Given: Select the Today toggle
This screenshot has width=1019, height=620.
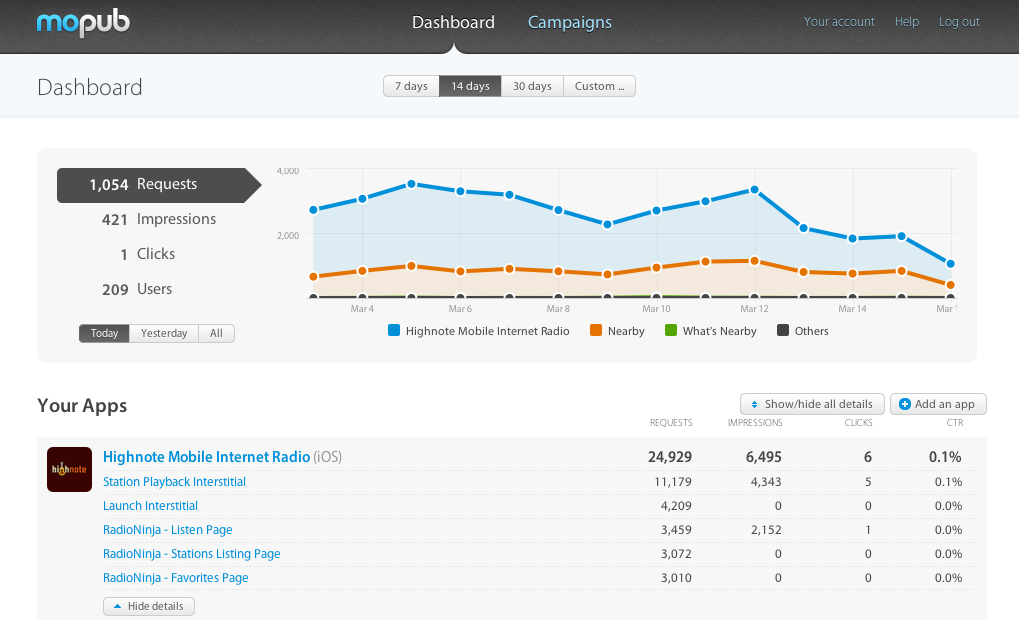Looking at the screenshot, I should tap(104, 333).
